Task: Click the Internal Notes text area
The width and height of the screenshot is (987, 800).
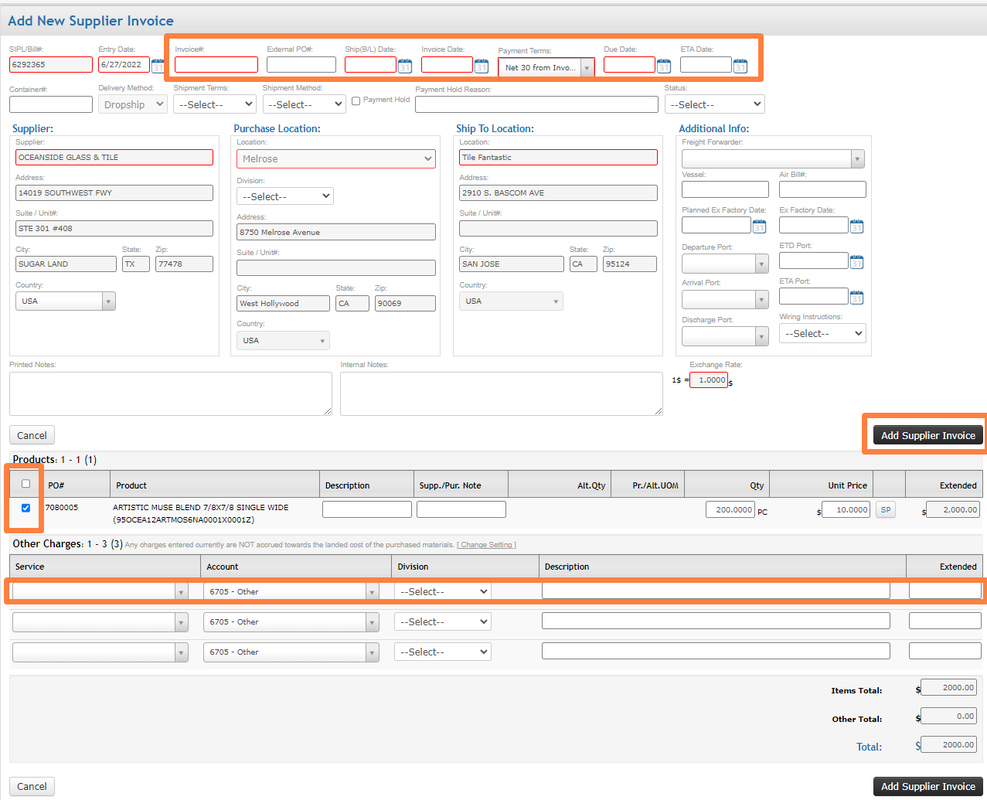Action: pos(502,393)
